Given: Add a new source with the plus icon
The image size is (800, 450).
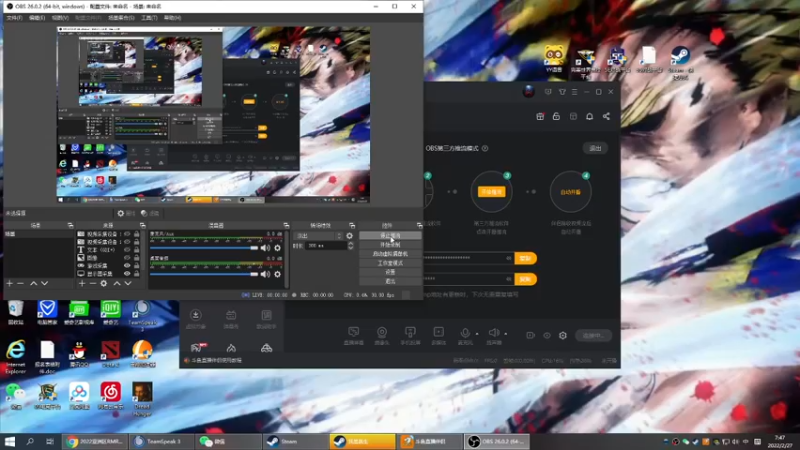Looking at the screenshot, I should (82, 283).
